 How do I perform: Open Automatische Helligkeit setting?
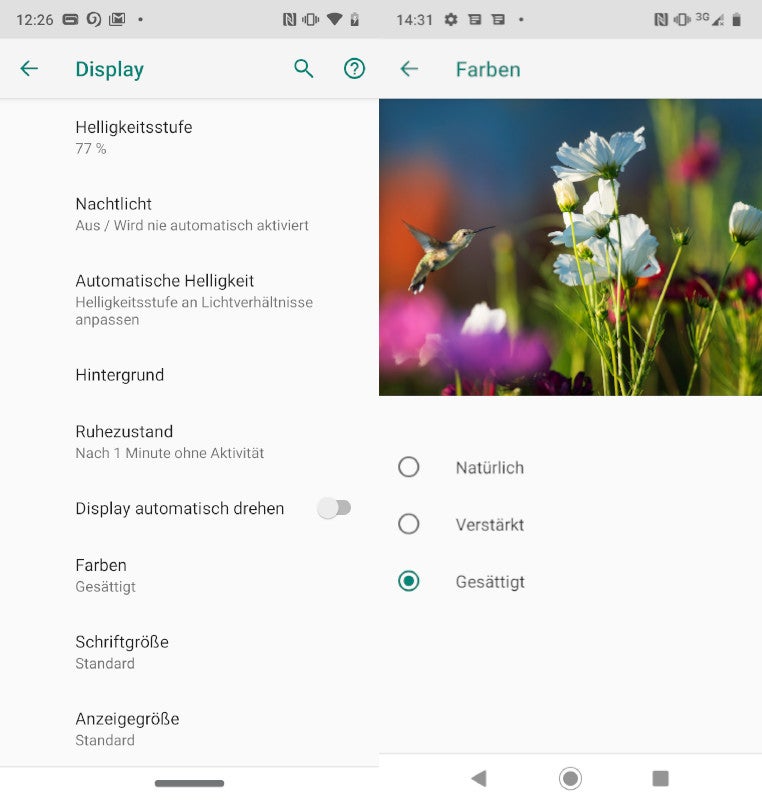189,299
